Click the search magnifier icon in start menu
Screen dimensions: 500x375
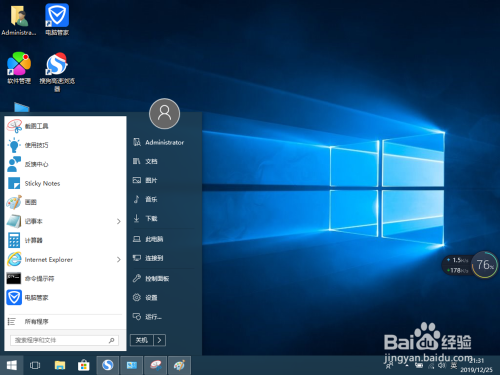[x=112, y=340]
